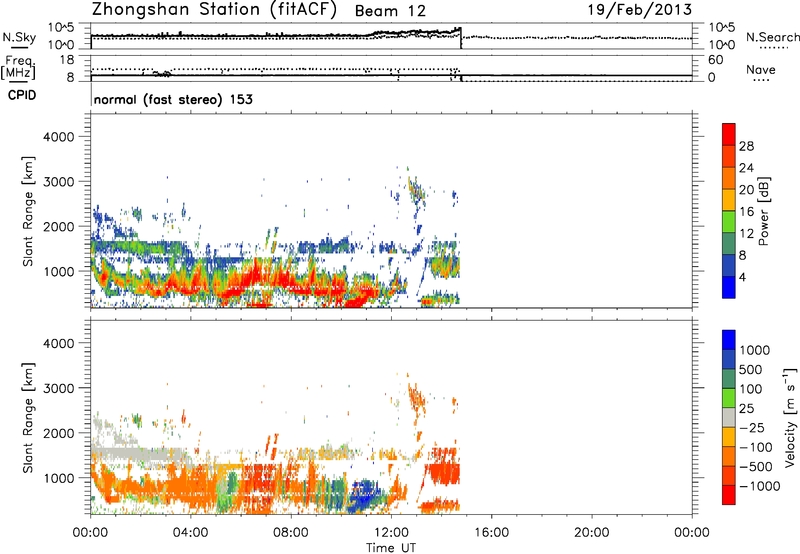
Task: Select the "N.Search" legend label
Action: (x=772, y=37)
